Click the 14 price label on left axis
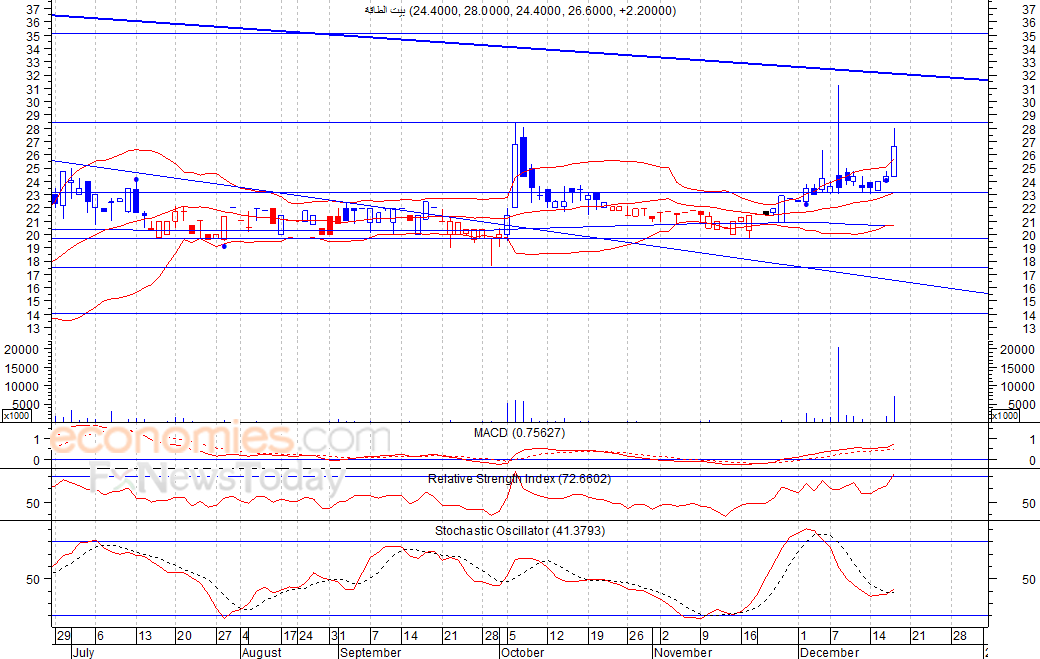This screenshot has width=1040, height=659. (34, 315)
